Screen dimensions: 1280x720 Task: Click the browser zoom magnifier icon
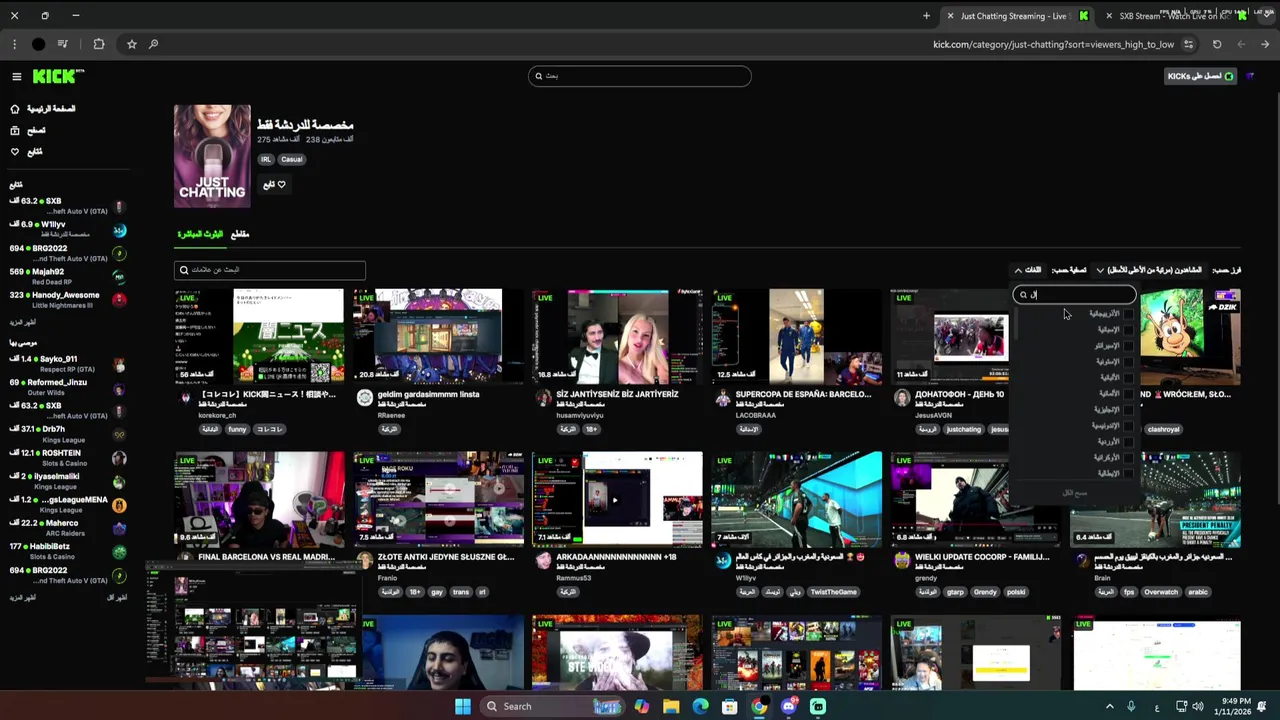[x=153, y=44]
